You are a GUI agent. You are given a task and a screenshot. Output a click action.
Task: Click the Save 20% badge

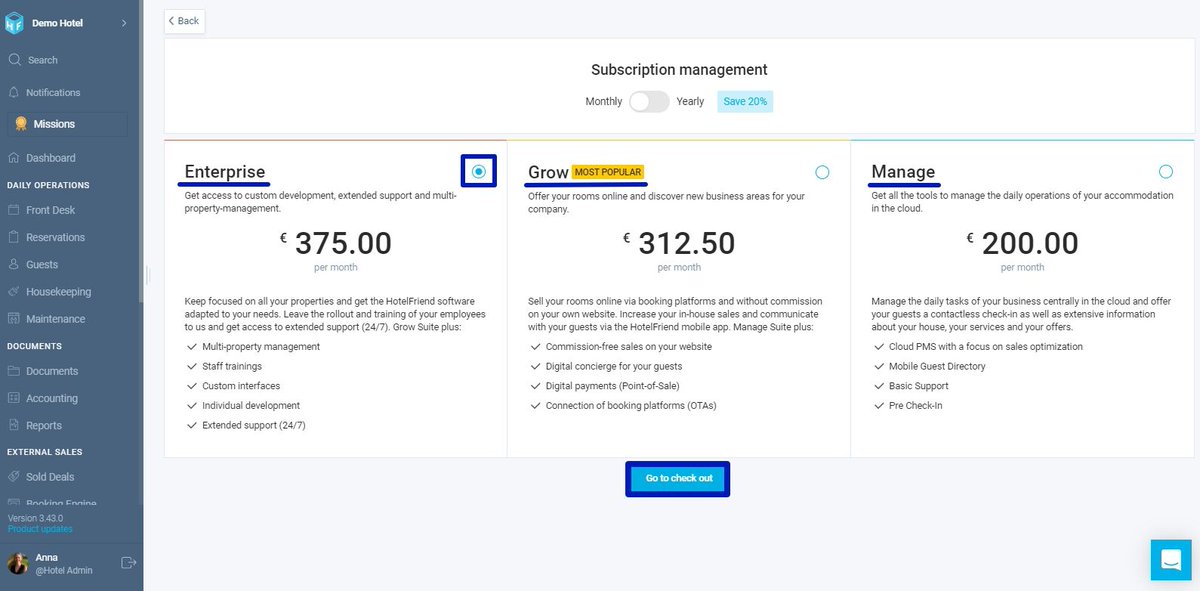745,101
